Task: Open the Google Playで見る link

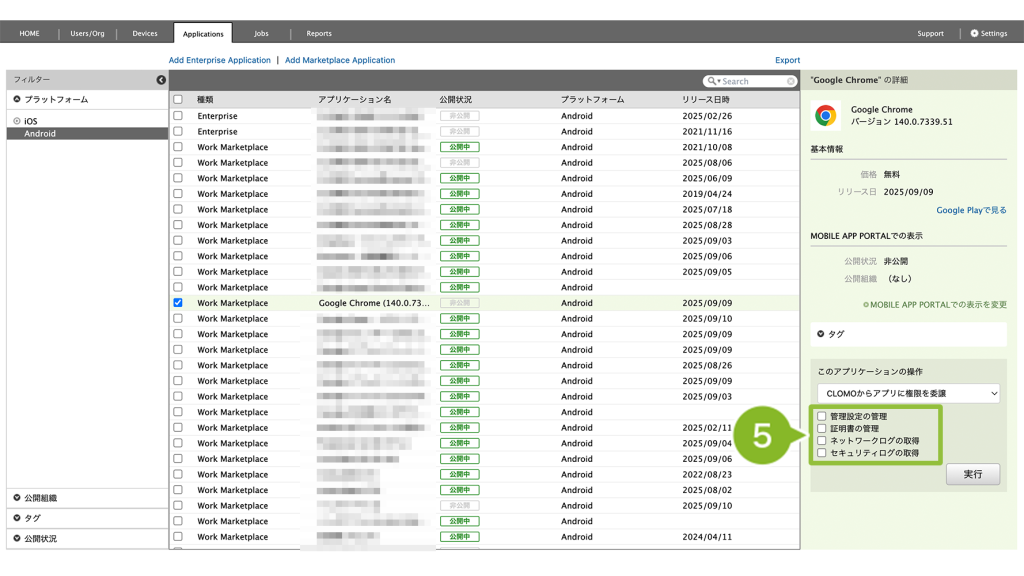Action: point(971,211)
